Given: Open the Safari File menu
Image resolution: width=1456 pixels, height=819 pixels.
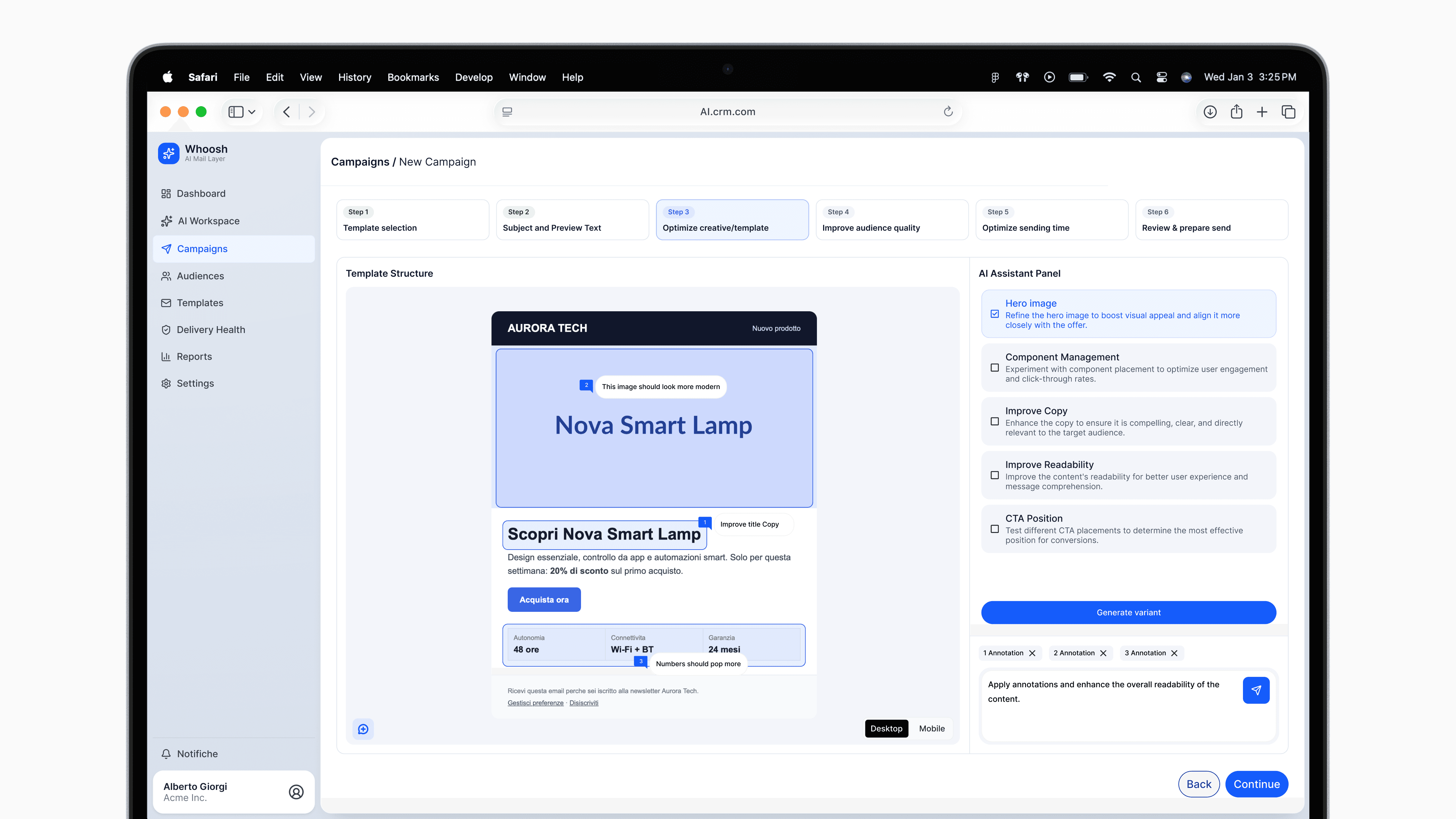Looking at the screenshot, I should (241, 77).
